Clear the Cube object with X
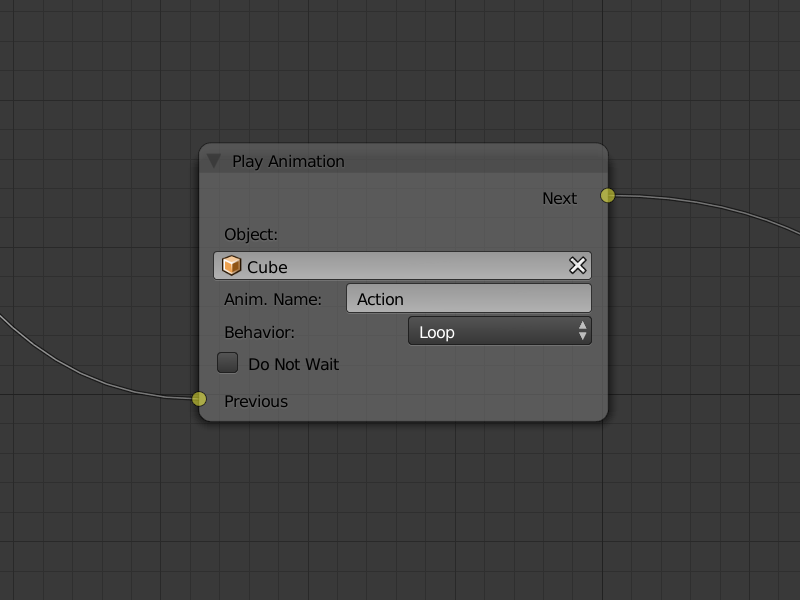800x600 pixels. coord(578,265)
